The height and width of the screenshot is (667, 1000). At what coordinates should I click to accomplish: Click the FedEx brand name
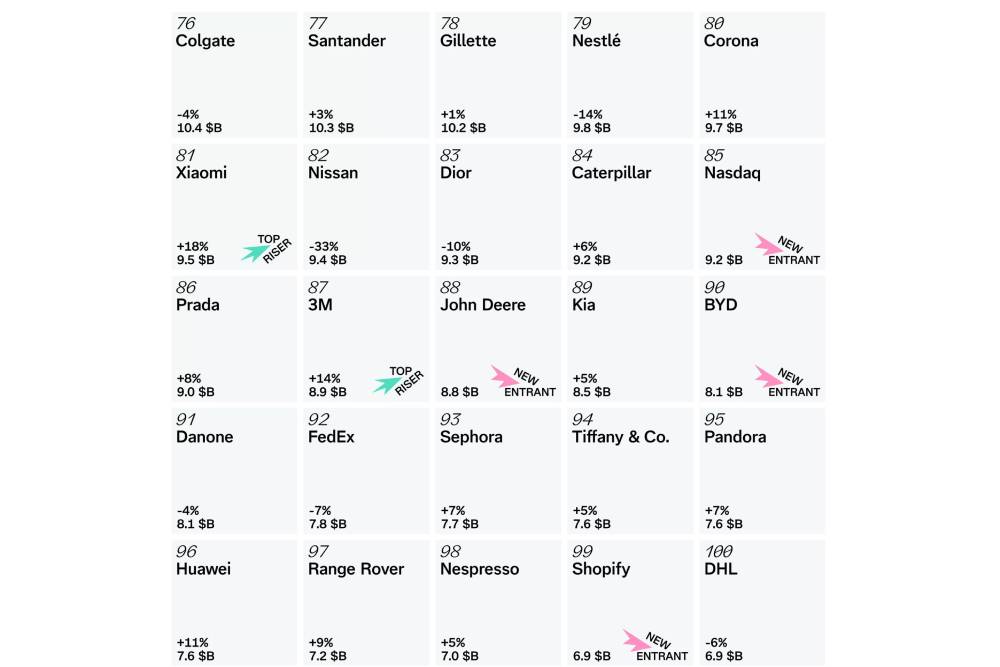coord(331,437)
